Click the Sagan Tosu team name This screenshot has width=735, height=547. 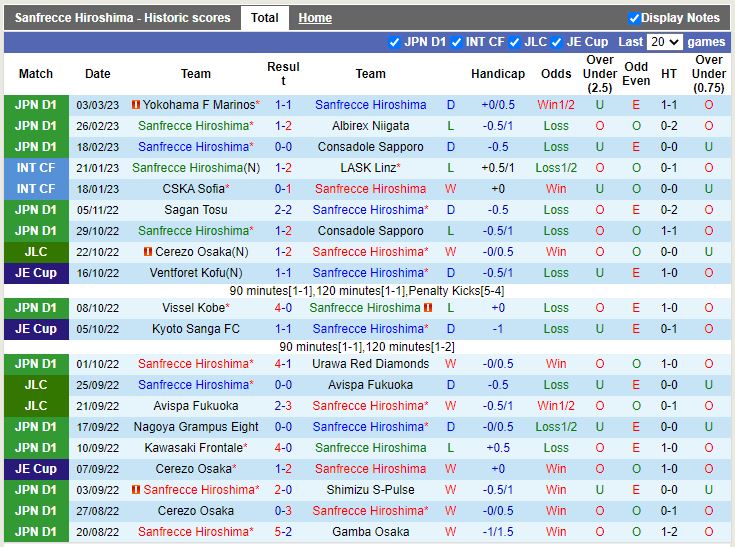(196, 210)
